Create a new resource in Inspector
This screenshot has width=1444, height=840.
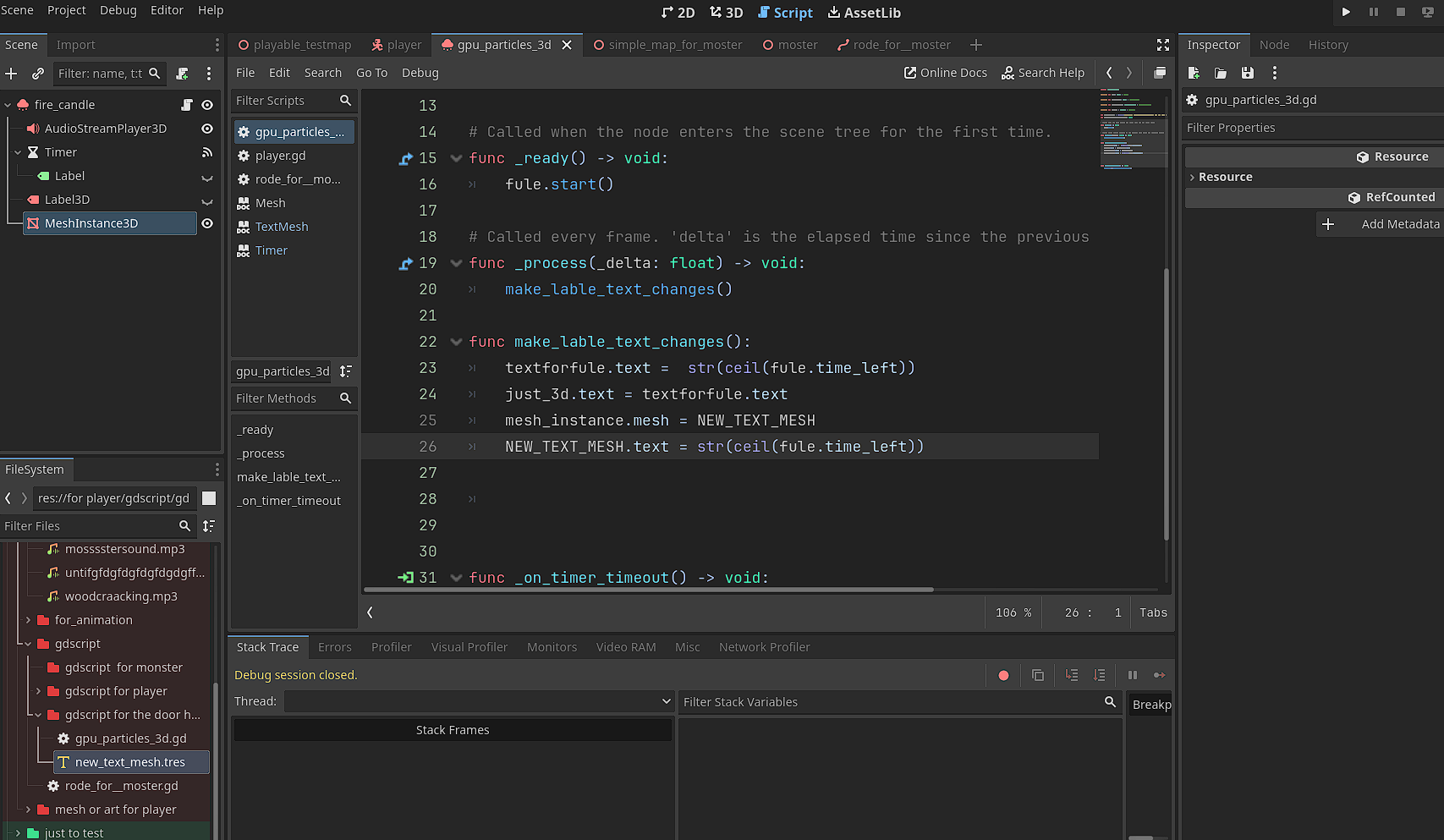[1194, 73]
